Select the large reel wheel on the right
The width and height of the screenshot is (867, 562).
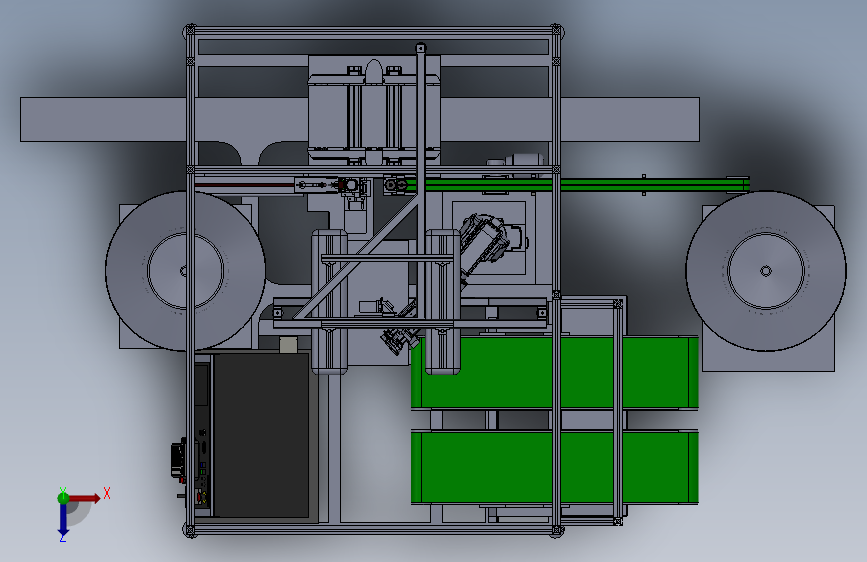pyautogui.click(x=766, y=271)
